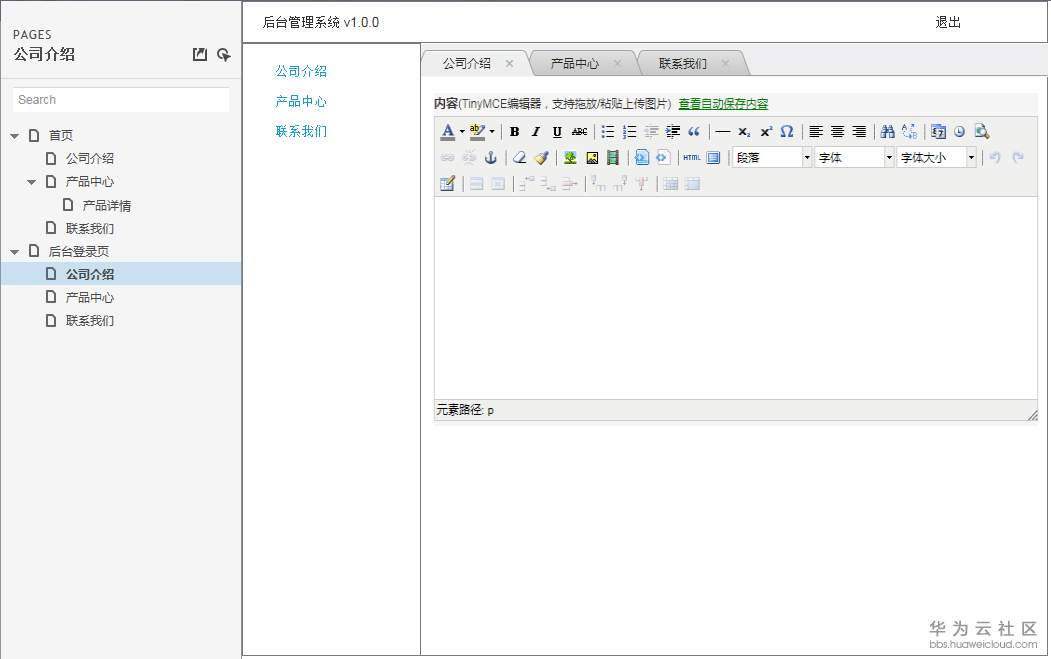Click the blue 产品中心 navigation link
Screen dimensions: 1051x659
[x=301, y=101]
